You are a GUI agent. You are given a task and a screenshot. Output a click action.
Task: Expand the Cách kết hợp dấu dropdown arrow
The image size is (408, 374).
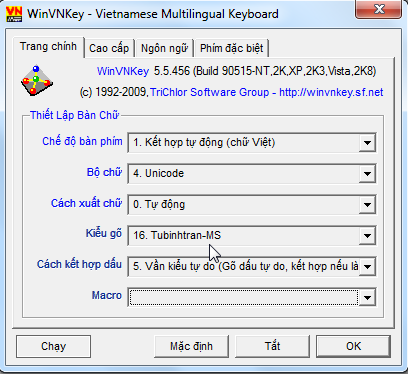click(x=367, y=267)
